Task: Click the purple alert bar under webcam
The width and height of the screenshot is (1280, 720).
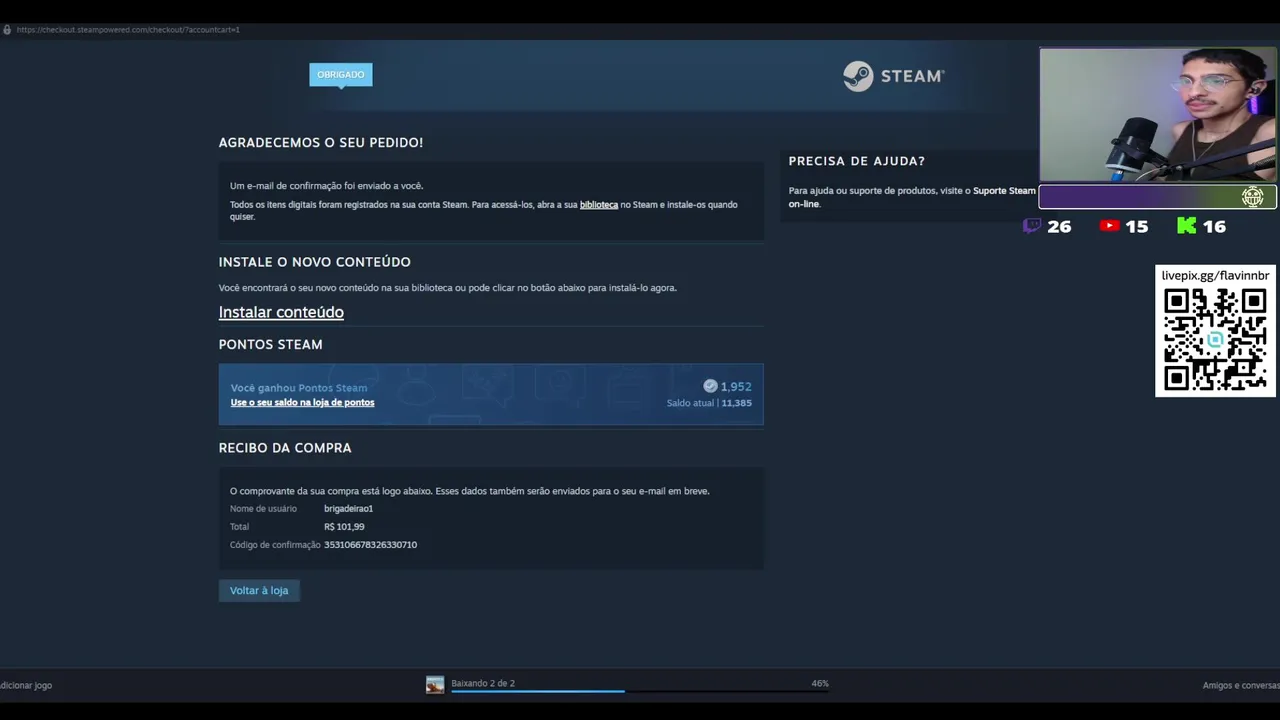Action: (1157, 197)
